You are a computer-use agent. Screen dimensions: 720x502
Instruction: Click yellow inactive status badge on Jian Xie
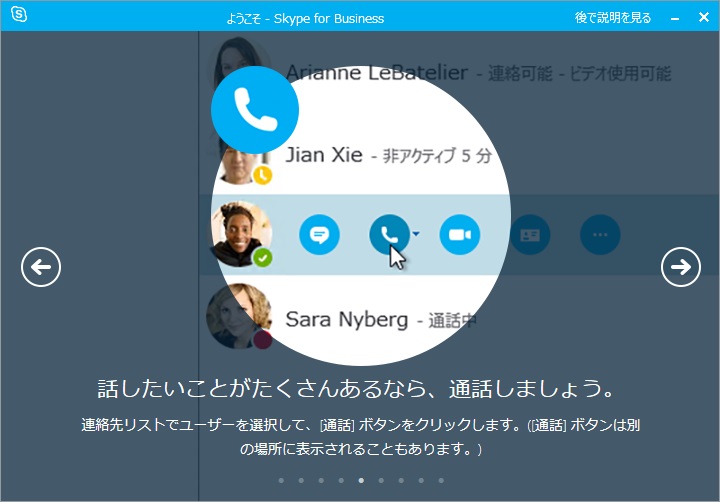coord(263,175)
